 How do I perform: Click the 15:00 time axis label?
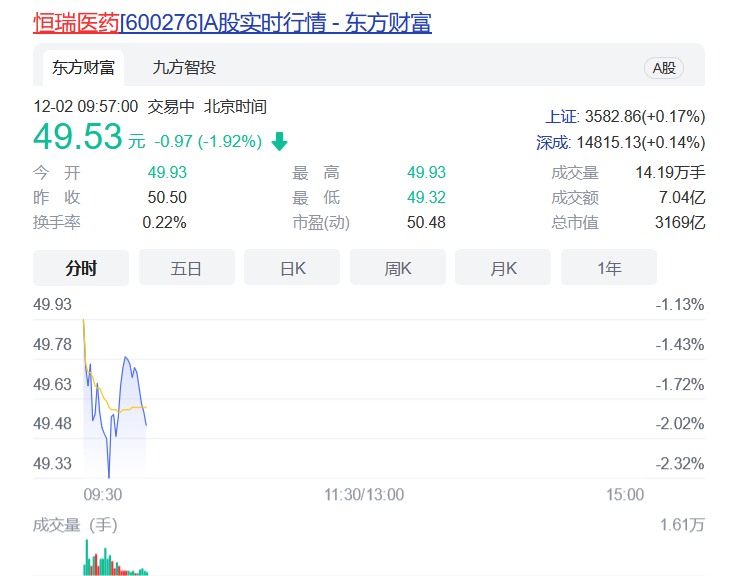point(625,494)
